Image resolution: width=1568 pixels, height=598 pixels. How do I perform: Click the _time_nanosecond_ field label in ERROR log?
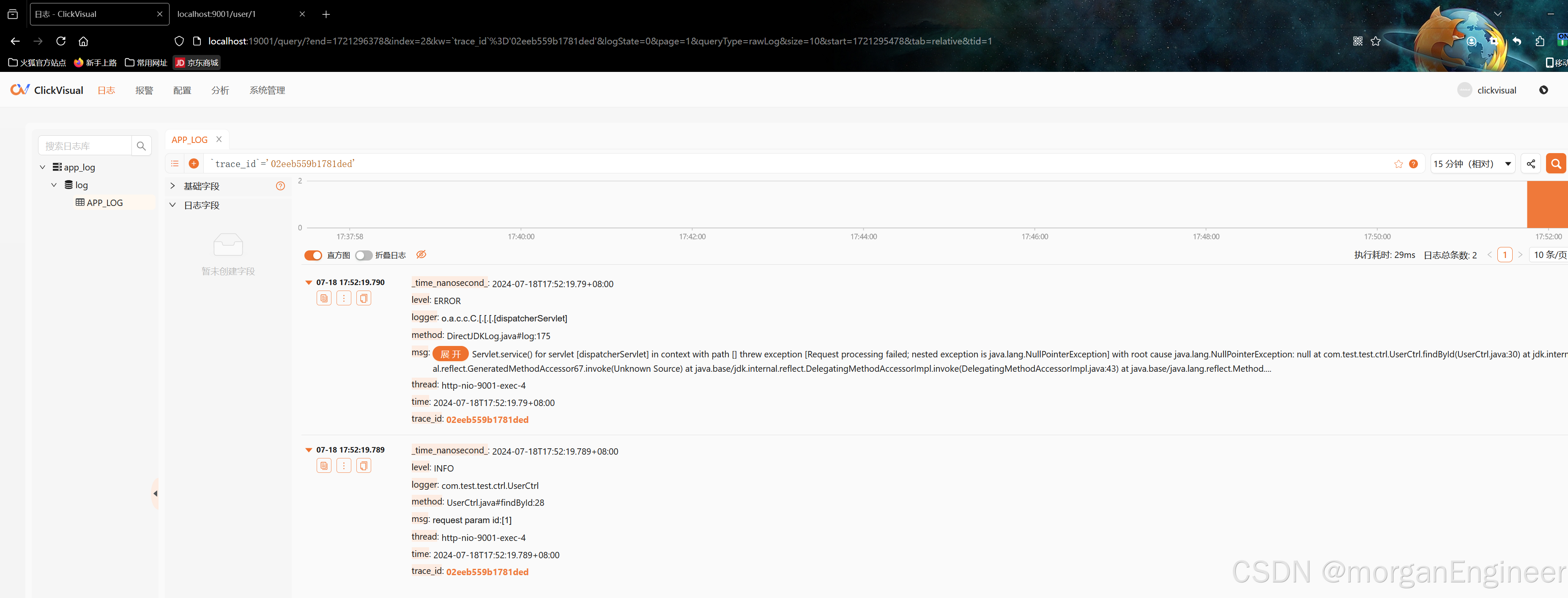449,283
